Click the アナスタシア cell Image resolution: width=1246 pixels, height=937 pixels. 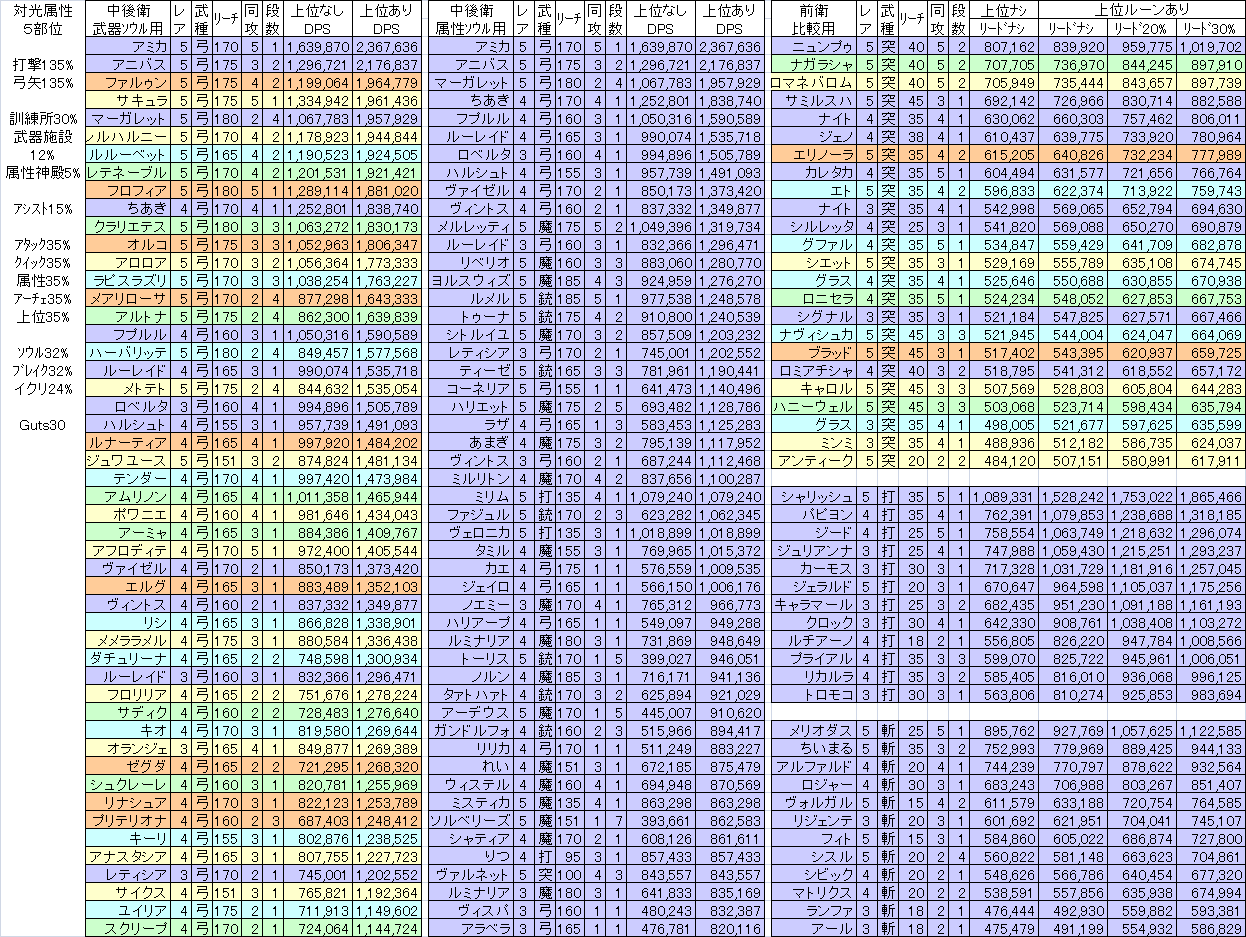128,857
